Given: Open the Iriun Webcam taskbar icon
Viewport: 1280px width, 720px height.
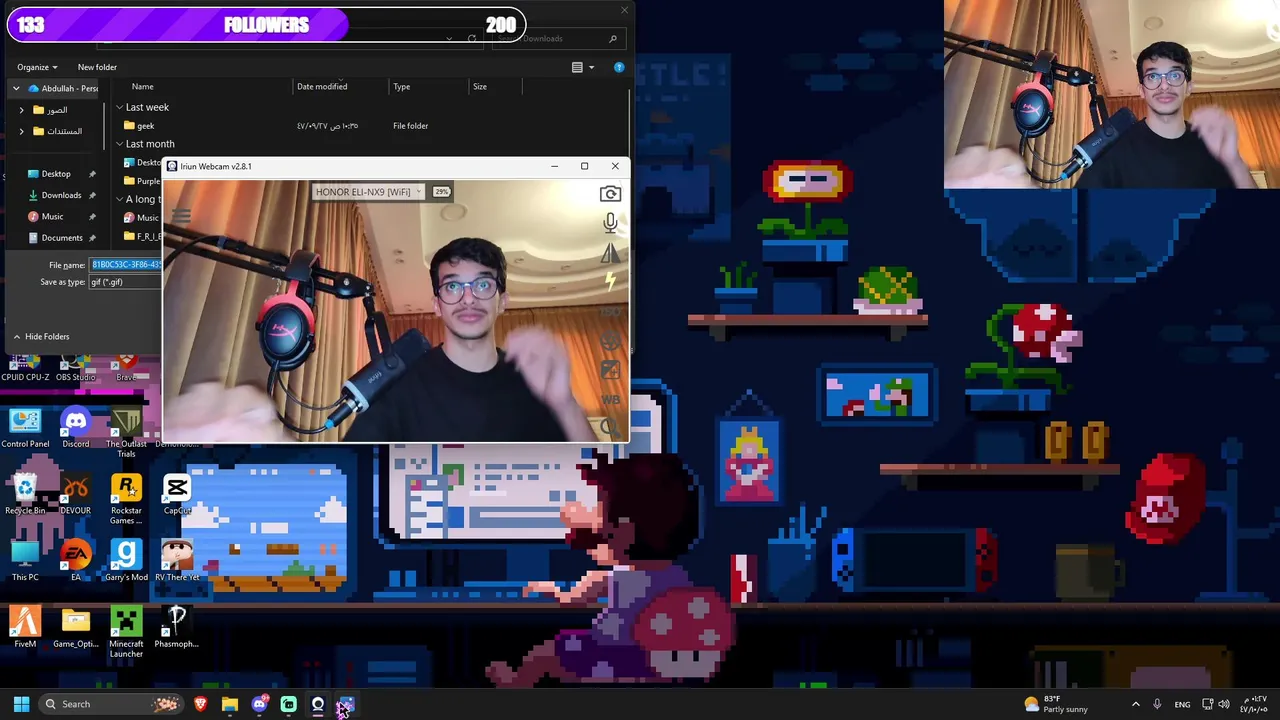Looking at the screenshot, I should pos(317,704).
